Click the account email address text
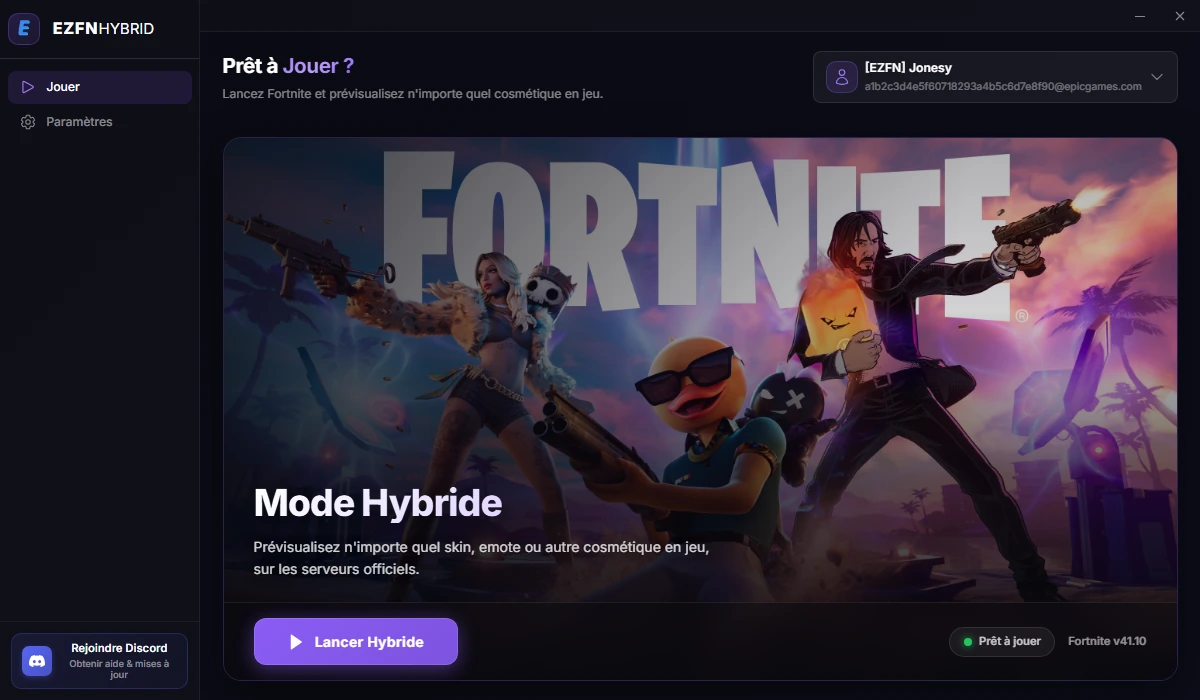This screenshot has width=1200, height=700. click(1003, 87)
